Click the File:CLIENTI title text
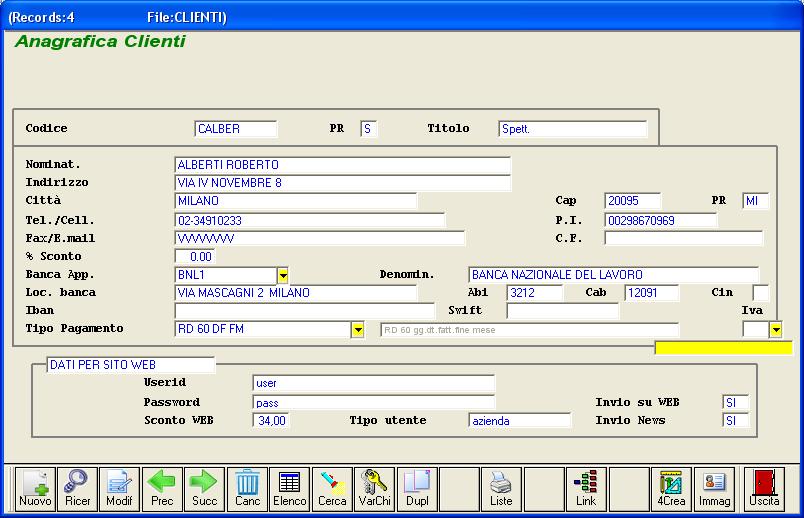The height and width of the screenshot is (518, 804). [x=187, y=17]
